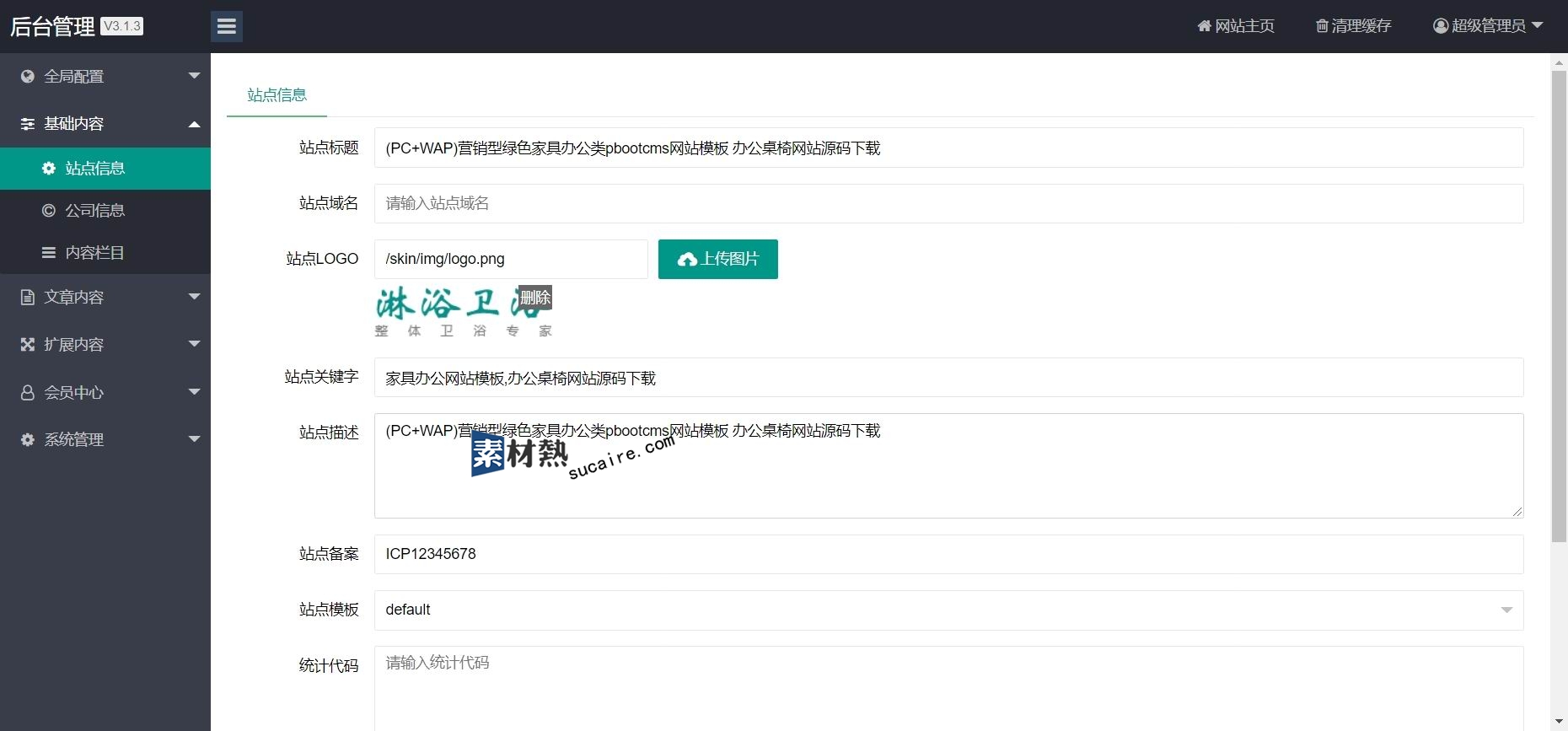Go to 网站主页 link
This screenshot has width=1568, height=731.
1236,26
